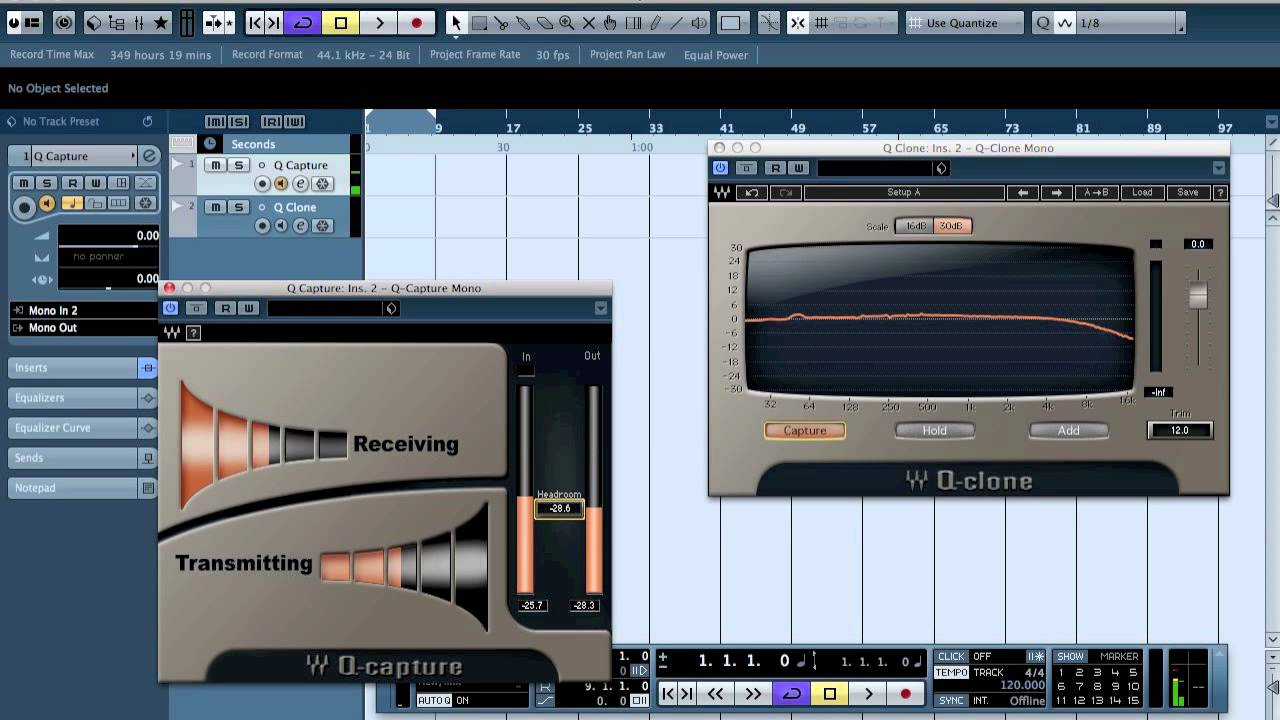Screen dimensions: 1280x720
Task: Click the Headroom value field in Q-Capture
Action: coord(559,508)
